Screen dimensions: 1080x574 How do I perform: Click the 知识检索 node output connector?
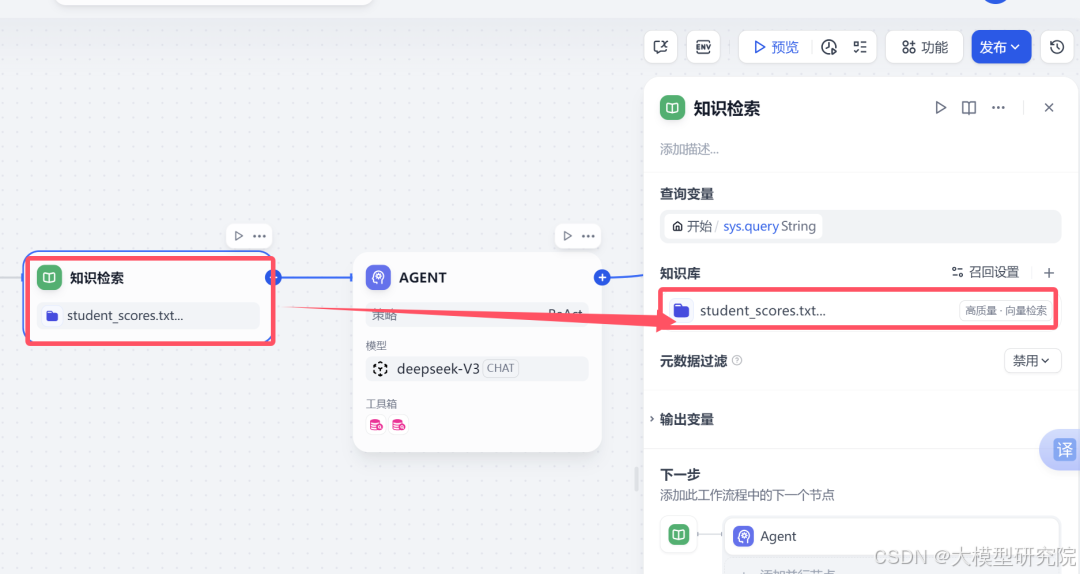coord(273,277)
